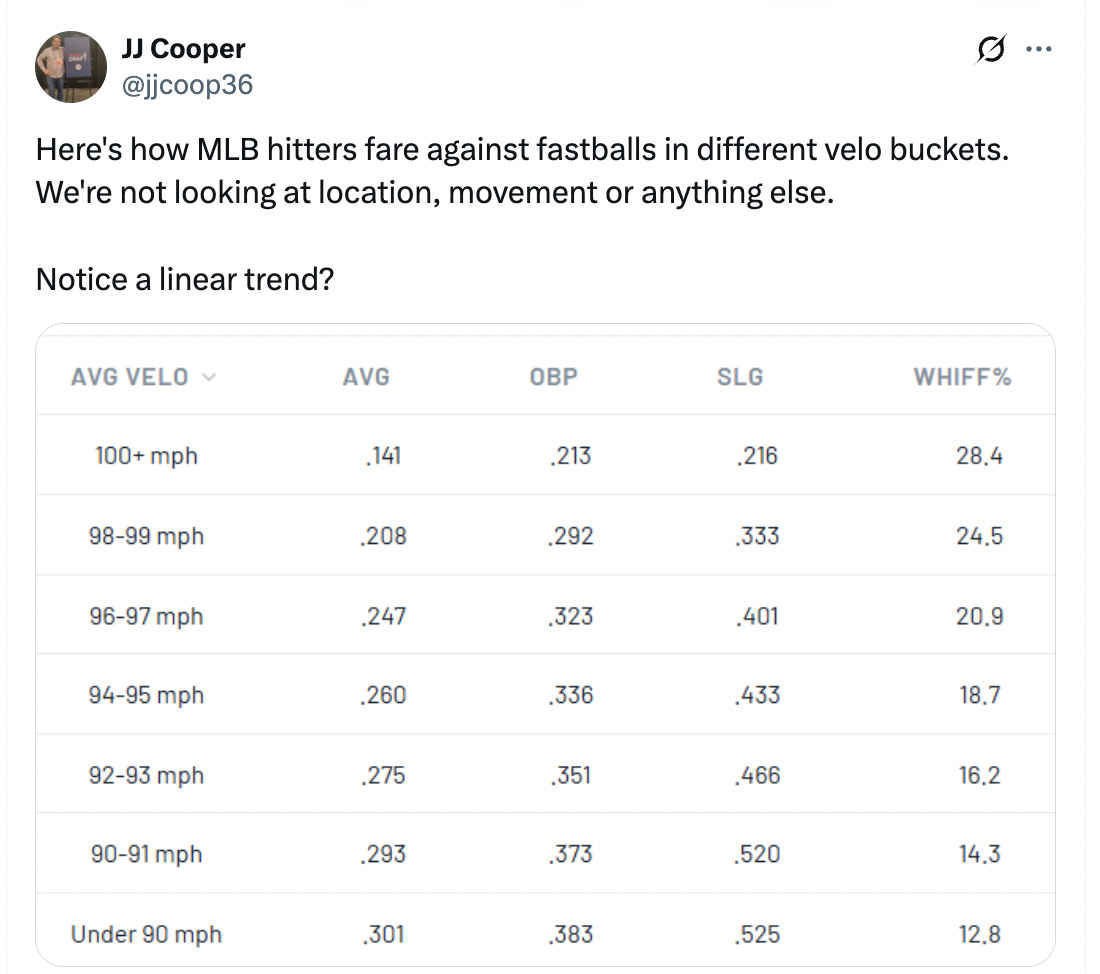Click JJ Cooper's profile avatar
Image resolution: width=1100 pixels, height=974 pixels.
[x=71, y=67]
